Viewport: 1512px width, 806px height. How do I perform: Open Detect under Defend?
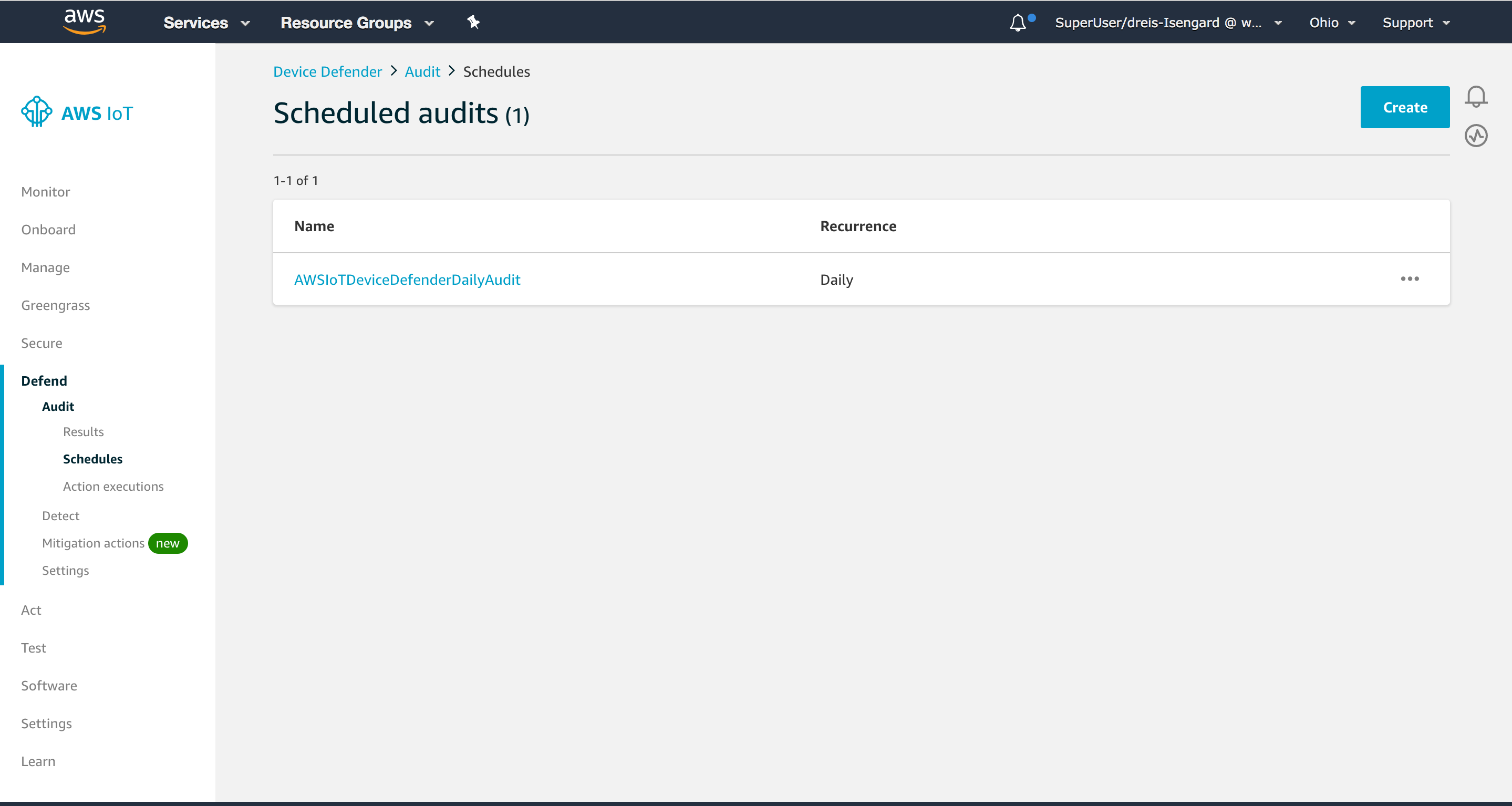pos(60,515)
